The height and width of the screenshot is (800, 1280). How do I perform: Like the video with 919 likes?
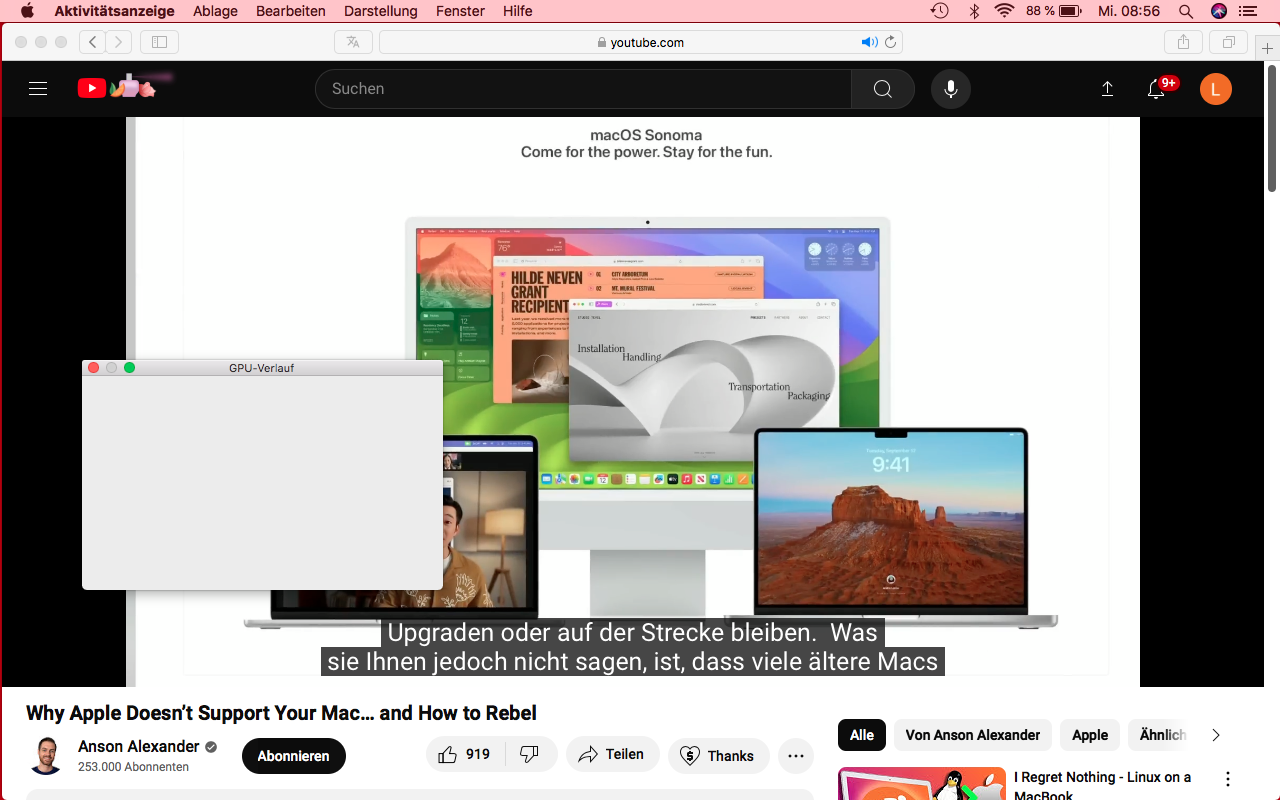coord(465,755)
